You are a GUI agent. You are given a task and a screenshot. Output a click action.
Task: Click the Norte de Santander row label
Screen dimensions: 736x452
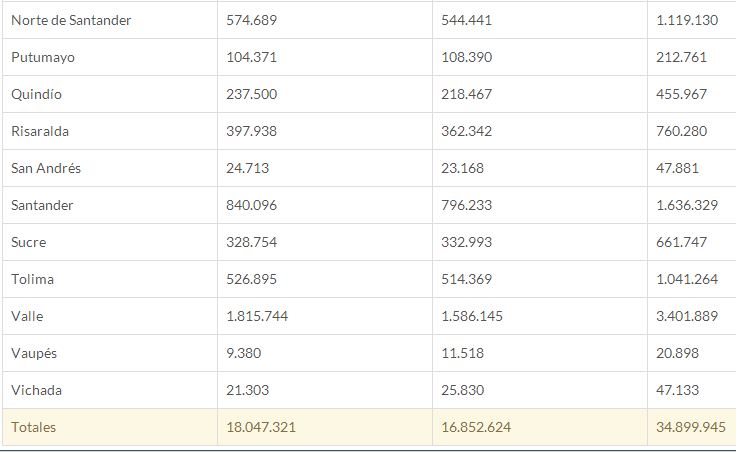pyautogui.click(x=71, y=20)
